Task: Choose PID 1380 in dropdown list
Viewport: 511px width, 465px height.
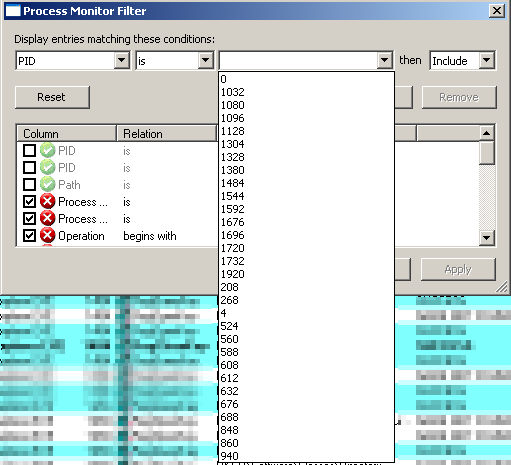Action: pyautogui.click(x=306, y=170)
